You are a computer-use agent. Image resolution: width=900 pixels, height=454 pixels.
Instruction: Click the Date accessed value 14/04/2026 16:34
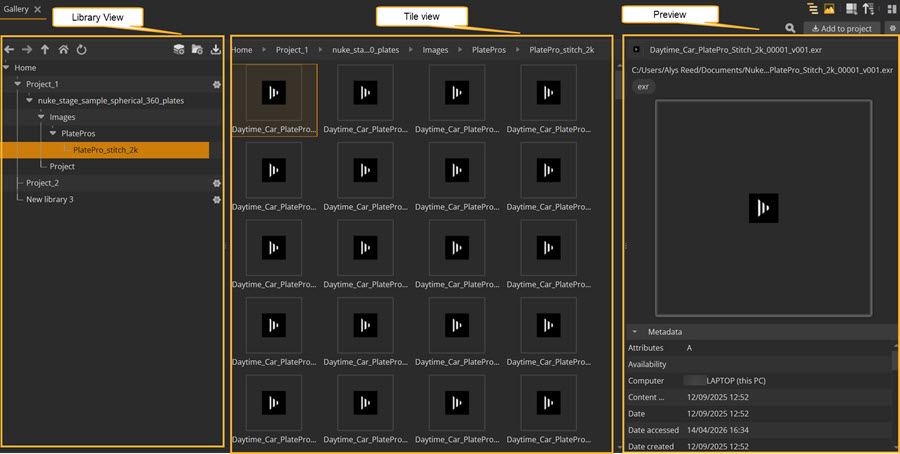[717, 430]
